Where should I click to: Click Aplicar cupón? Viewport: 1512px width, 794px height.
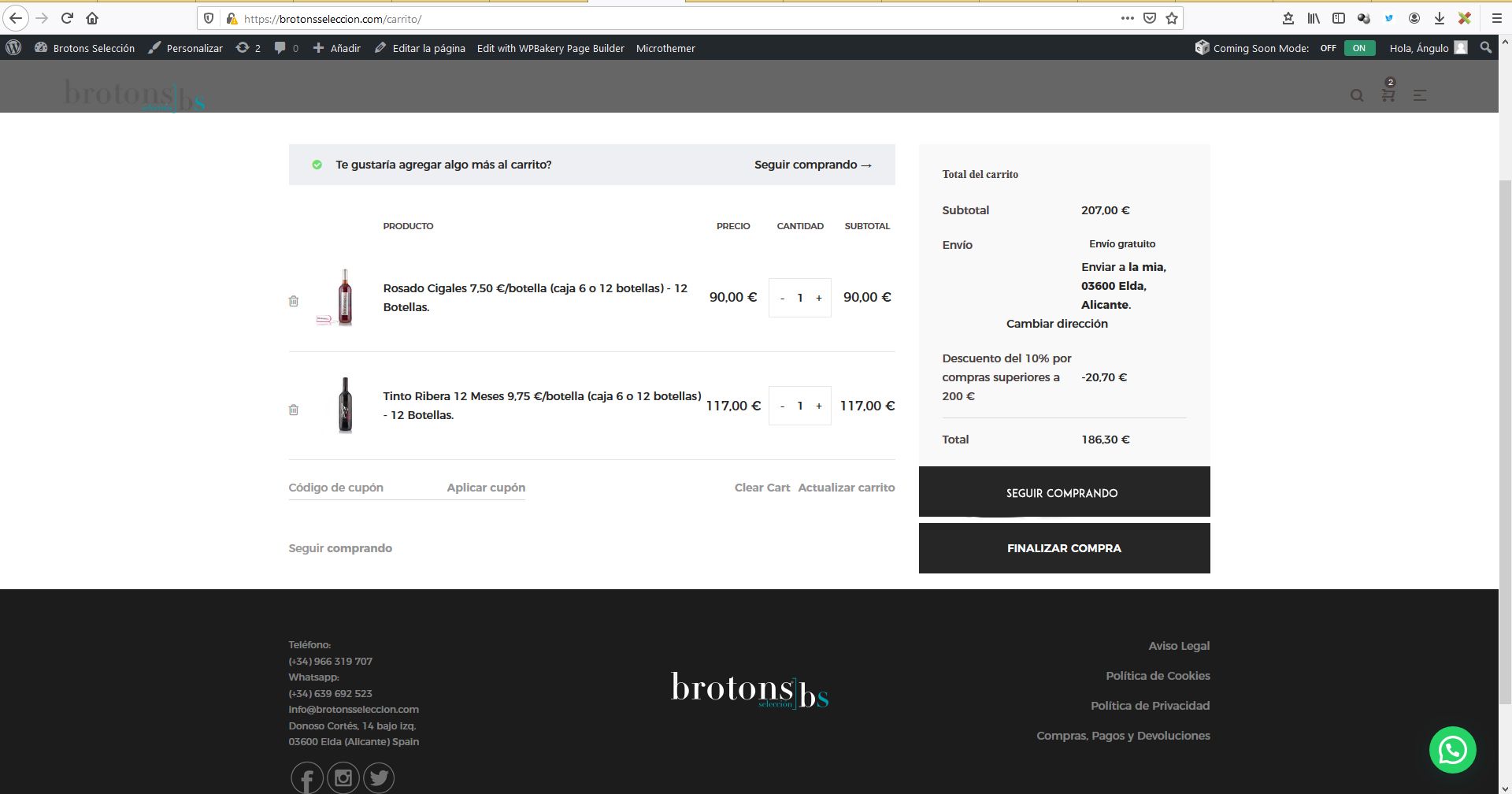click(x=486, y=488)
